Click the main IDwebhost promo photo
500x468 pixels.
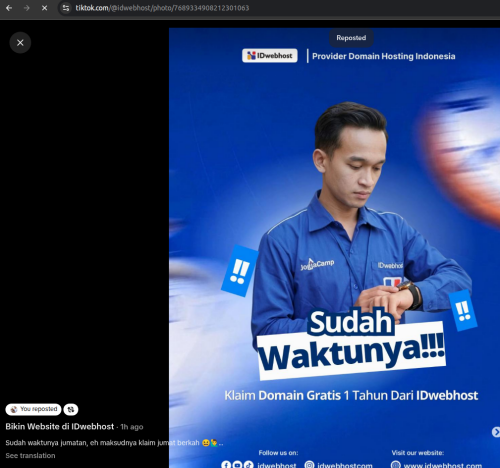pos(334,248)
